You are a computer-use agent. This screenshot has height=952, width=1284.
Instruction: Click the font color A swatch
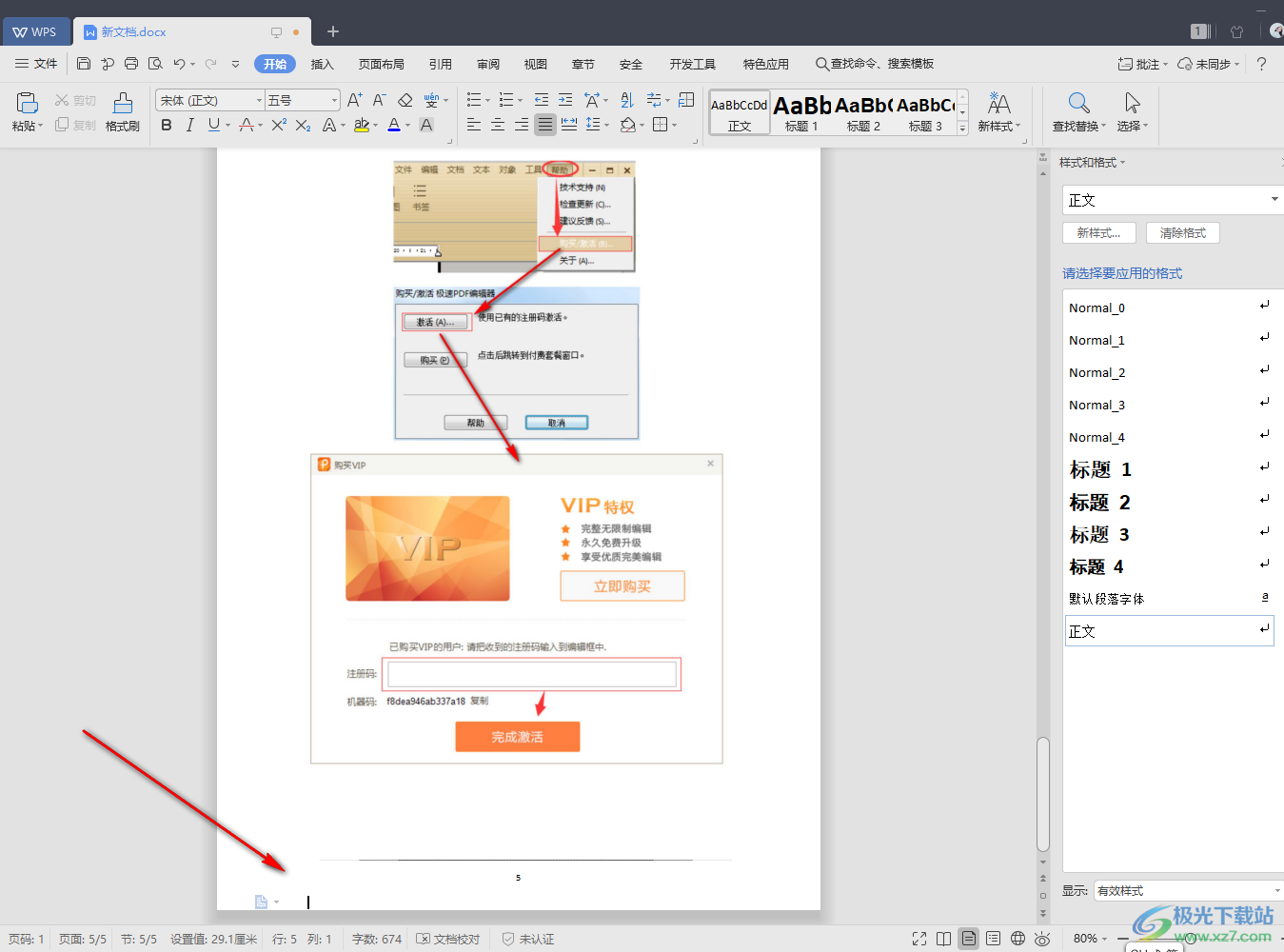[x=394, y=125]
